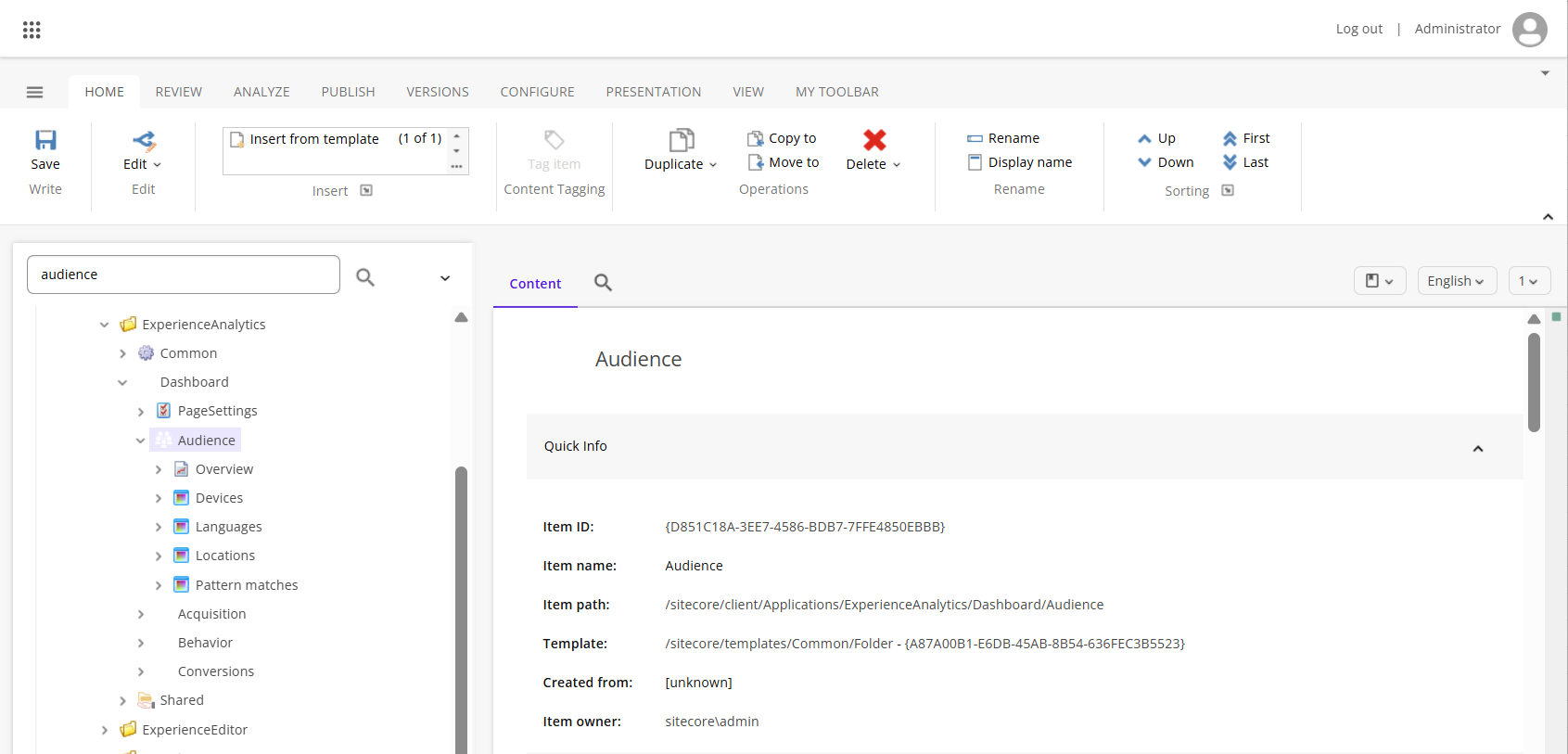Click the red Delete X icon
Image resolution: width=1568 pixels, height=754 pixels.
874,140
